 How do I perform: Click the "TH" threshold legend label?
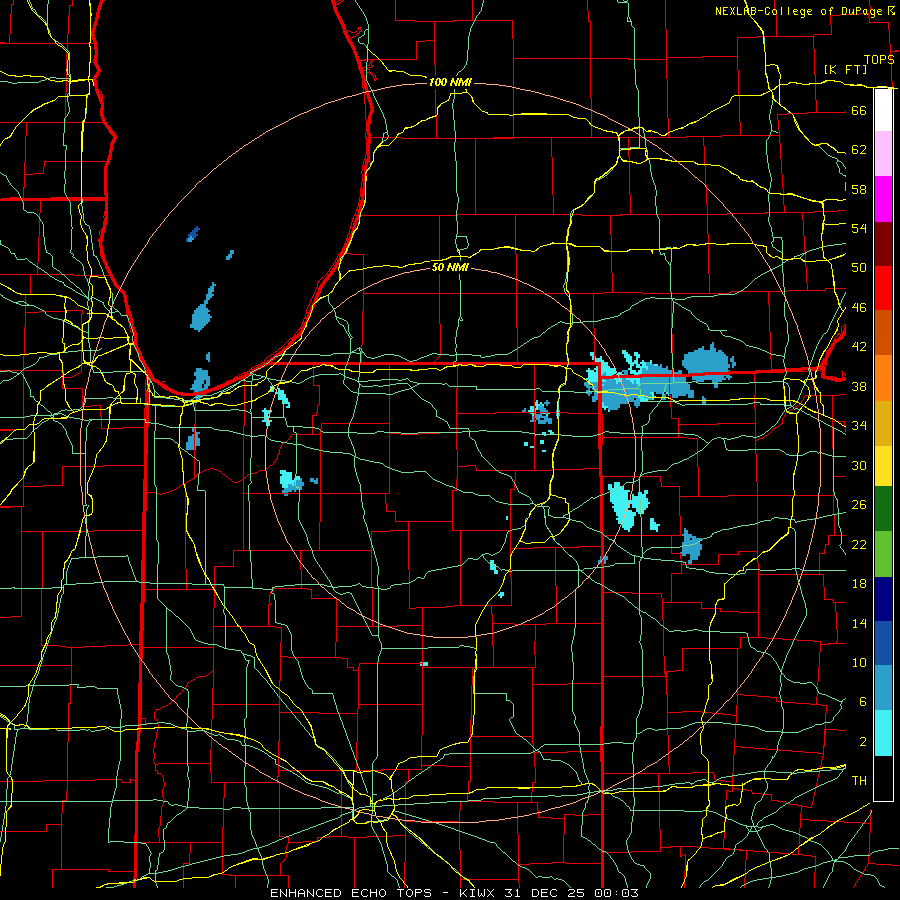pyautogui.click(x=859, y=781)
